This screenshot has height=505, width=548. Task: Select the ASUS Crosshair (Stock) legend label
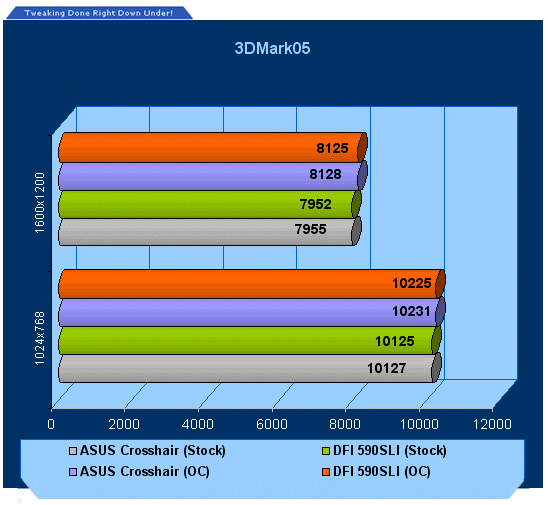point(153,451)
